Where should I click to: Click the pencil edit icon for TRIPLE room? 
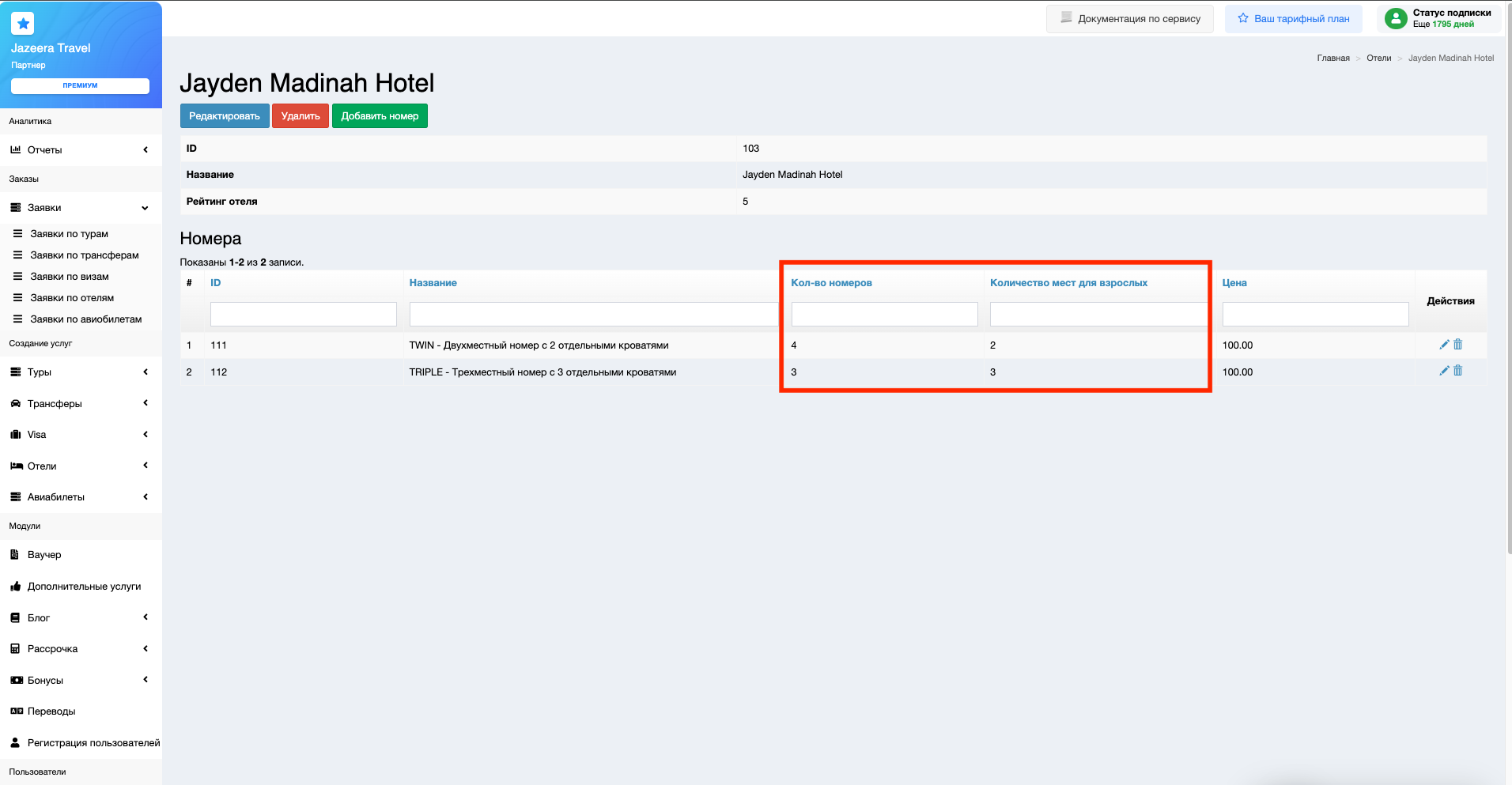click(x=1444, y=371)
